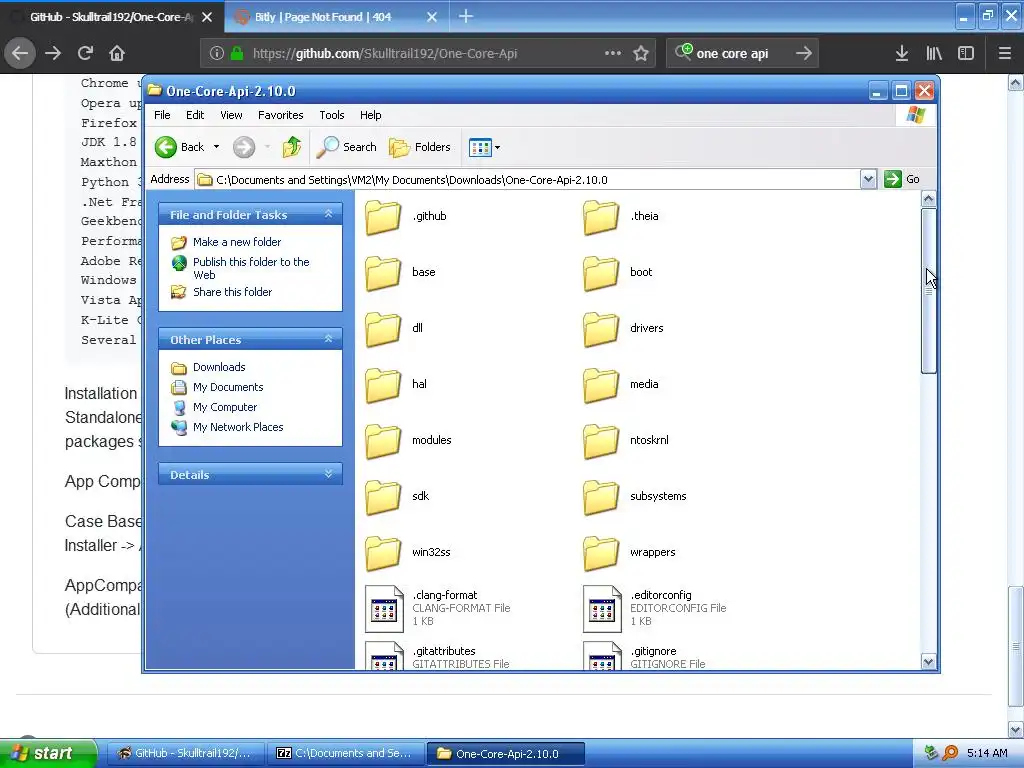Open the Favorites menu
This screenshot has height=768, width=1024.
click(x=280, y=115)
